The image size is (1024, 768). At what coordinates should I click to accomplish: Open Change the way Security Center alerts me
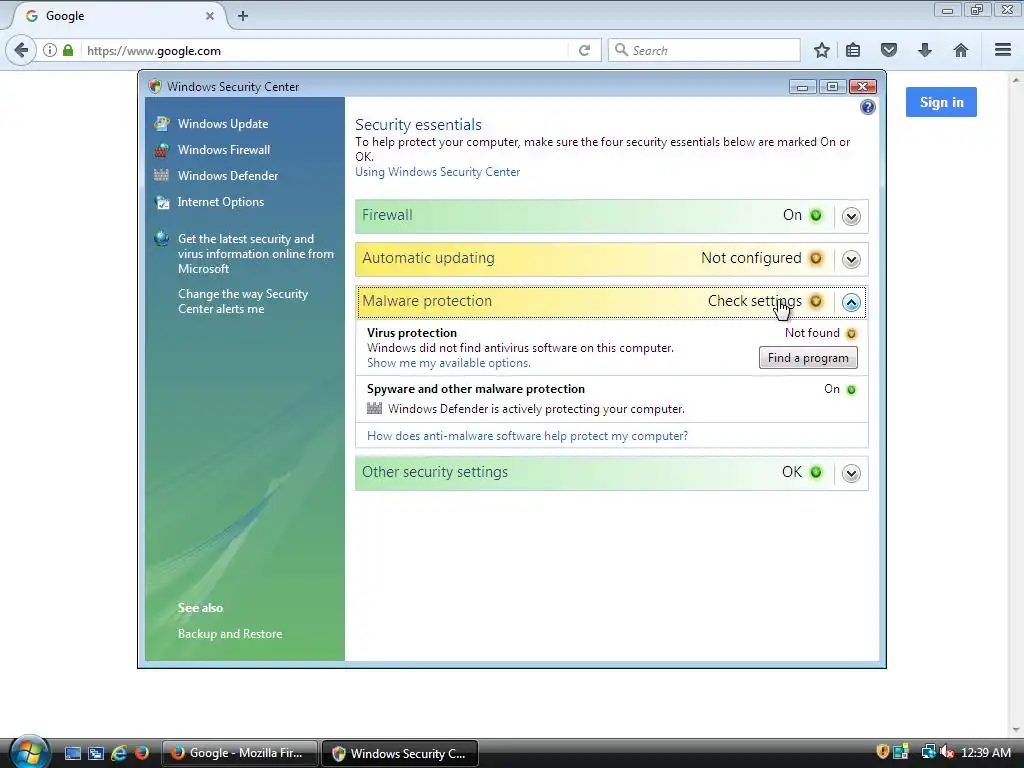tap(242, 301)
